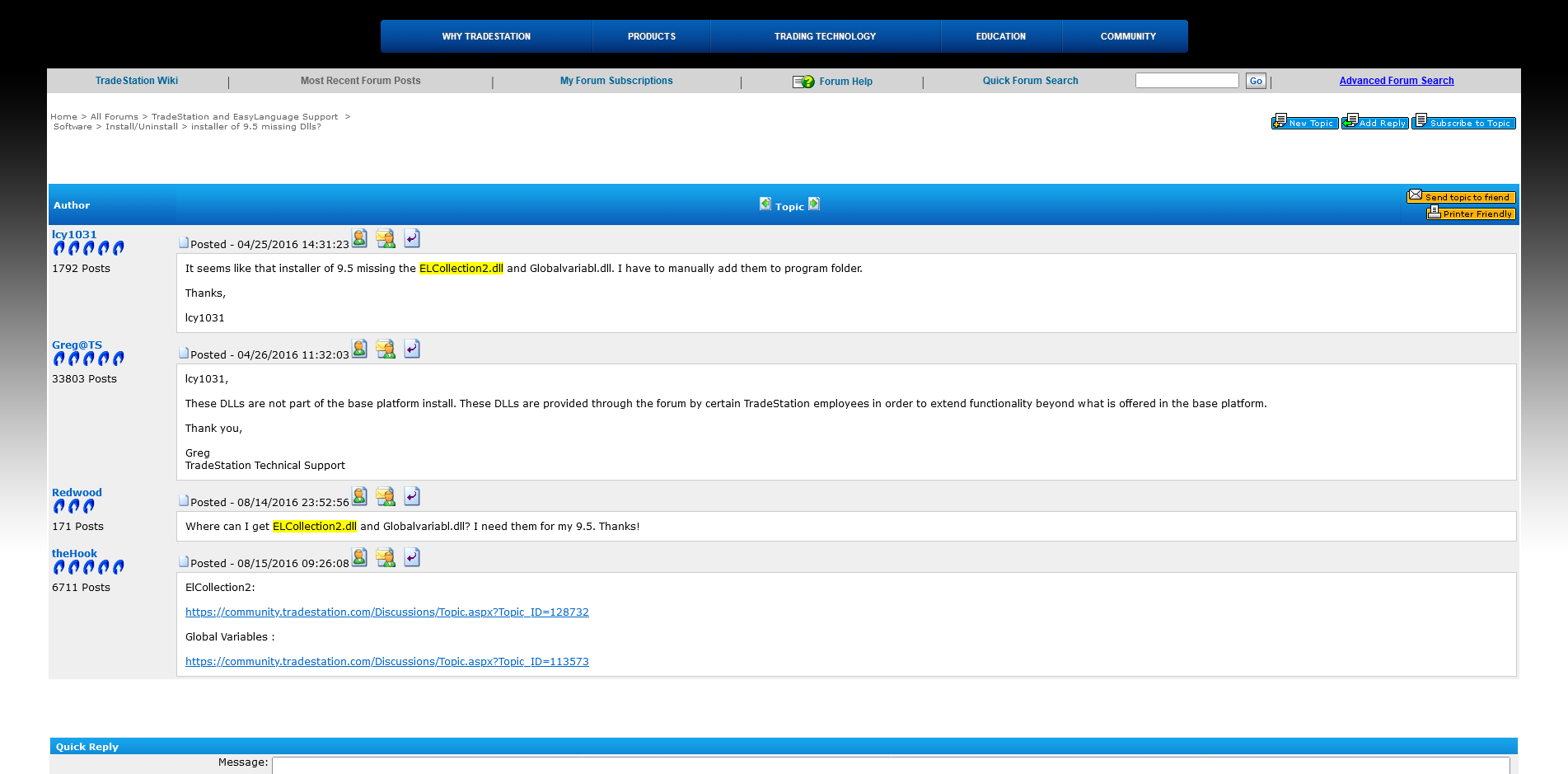The width and height of the screenshot is (1568, 774).
Task: Click the 'installer of 9.5 missing Dlls?' breadcrumb
Action: (x=256, y=127)
